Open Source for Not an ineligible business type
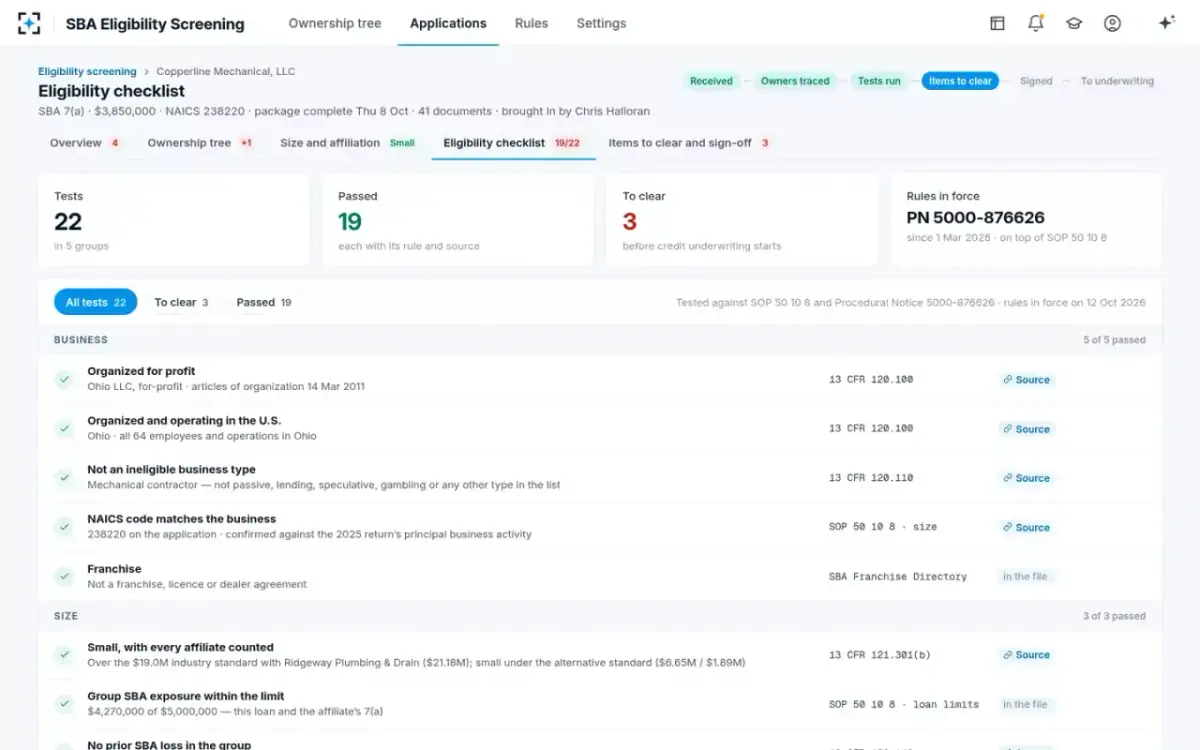Screen dimensions: 1200x750 tap(1027, 478)
